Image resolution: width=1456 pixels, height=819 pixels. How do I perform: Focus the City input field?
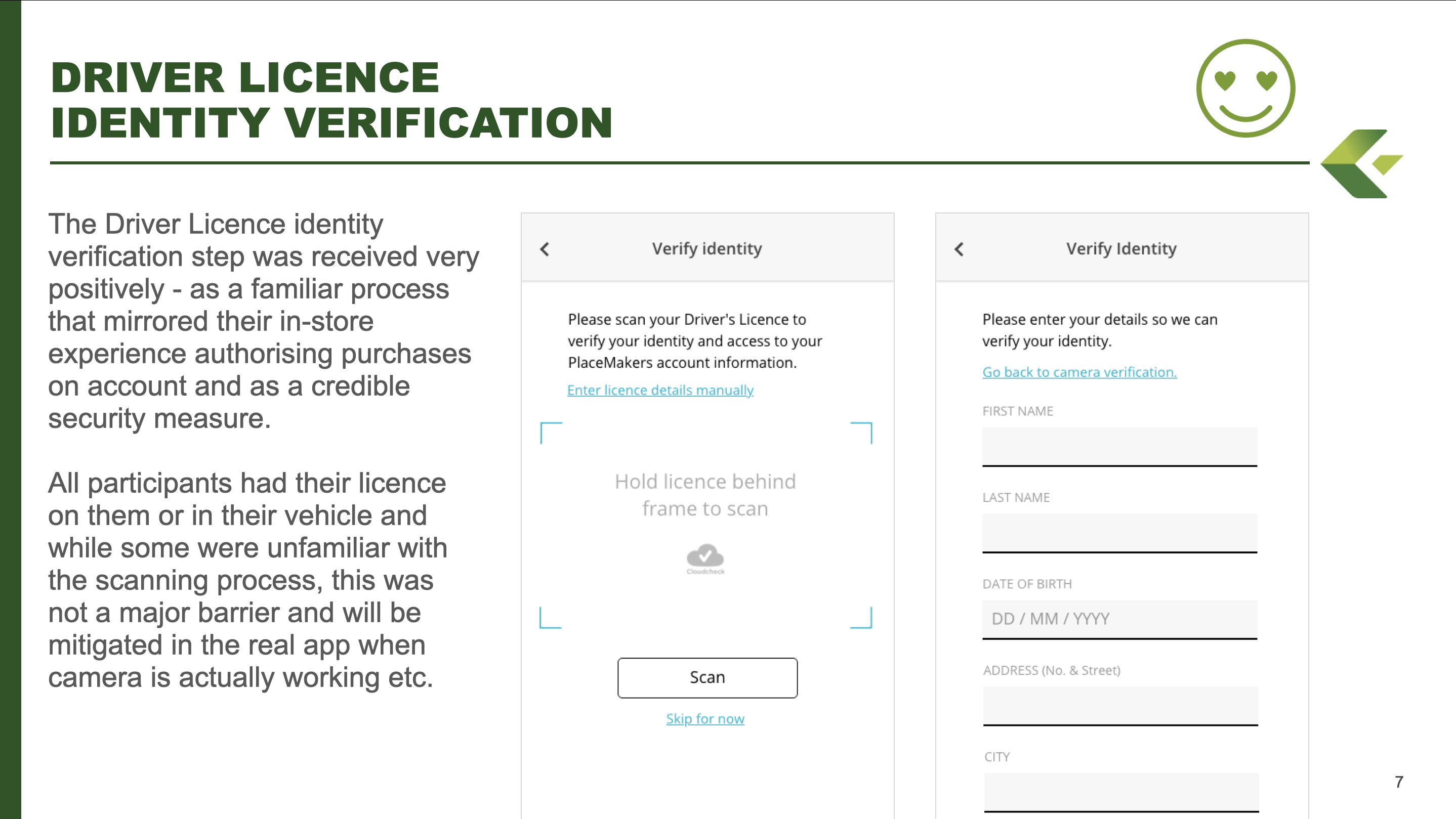coord(1121,792)
